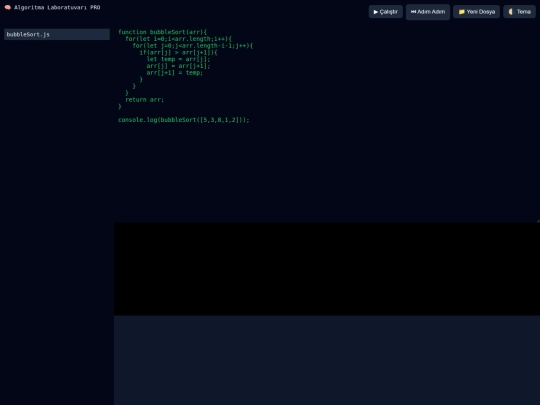Click the 'function bubbleSort(arr){' code line
Image resolution: width=540 pixels, height=405 pixels.
[162, 32]
